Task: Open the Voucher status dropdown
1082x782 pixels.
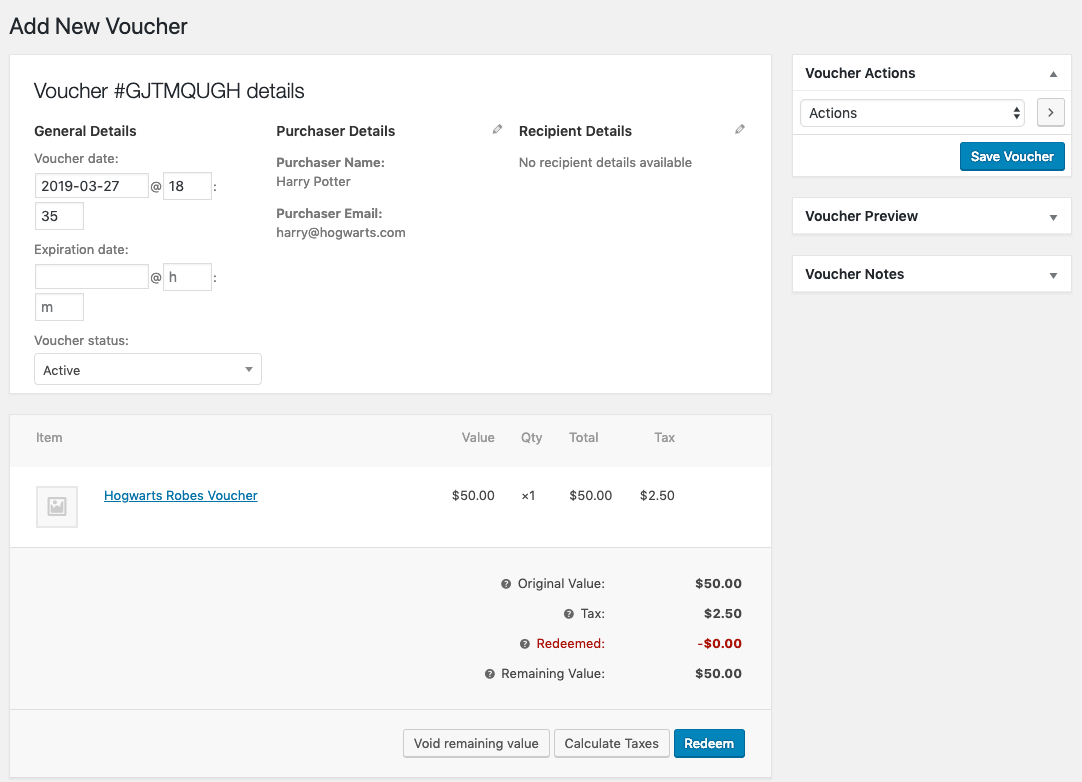Action: 148,370
